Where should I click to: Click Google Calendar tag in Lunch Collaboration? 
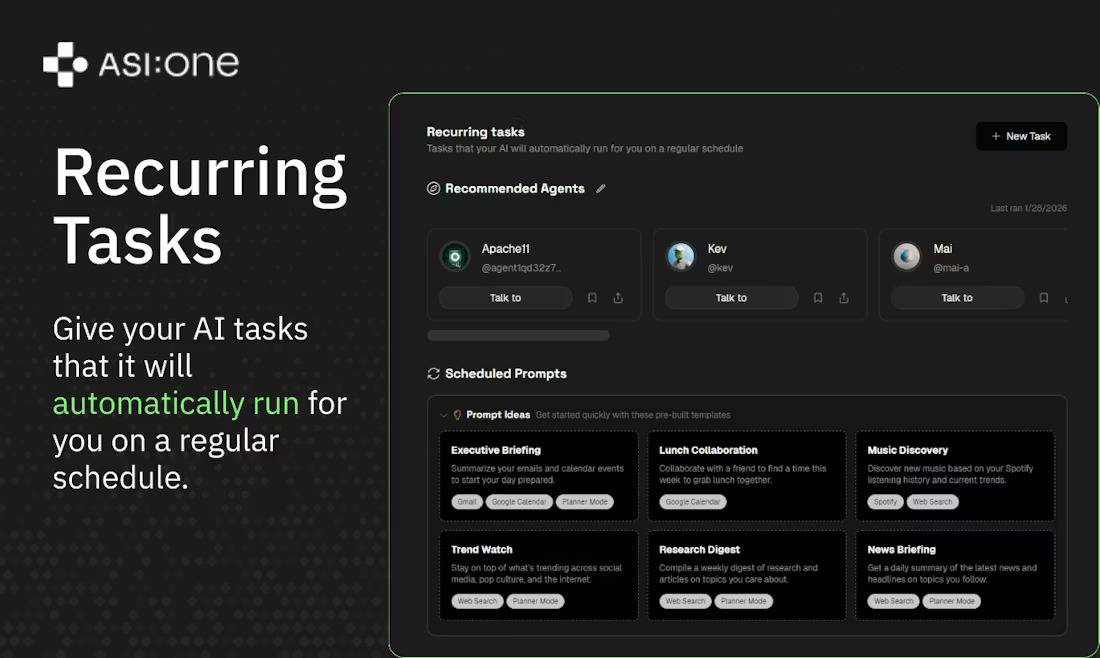[692, 502]
